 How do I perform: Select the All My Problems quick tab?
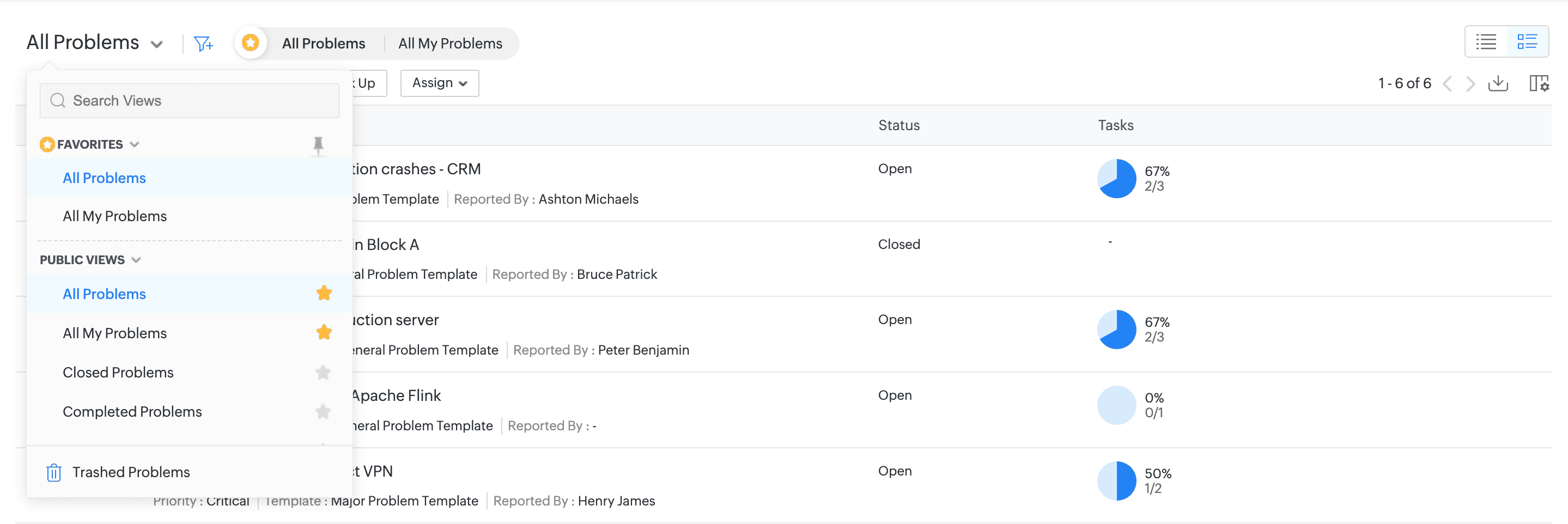450,44
